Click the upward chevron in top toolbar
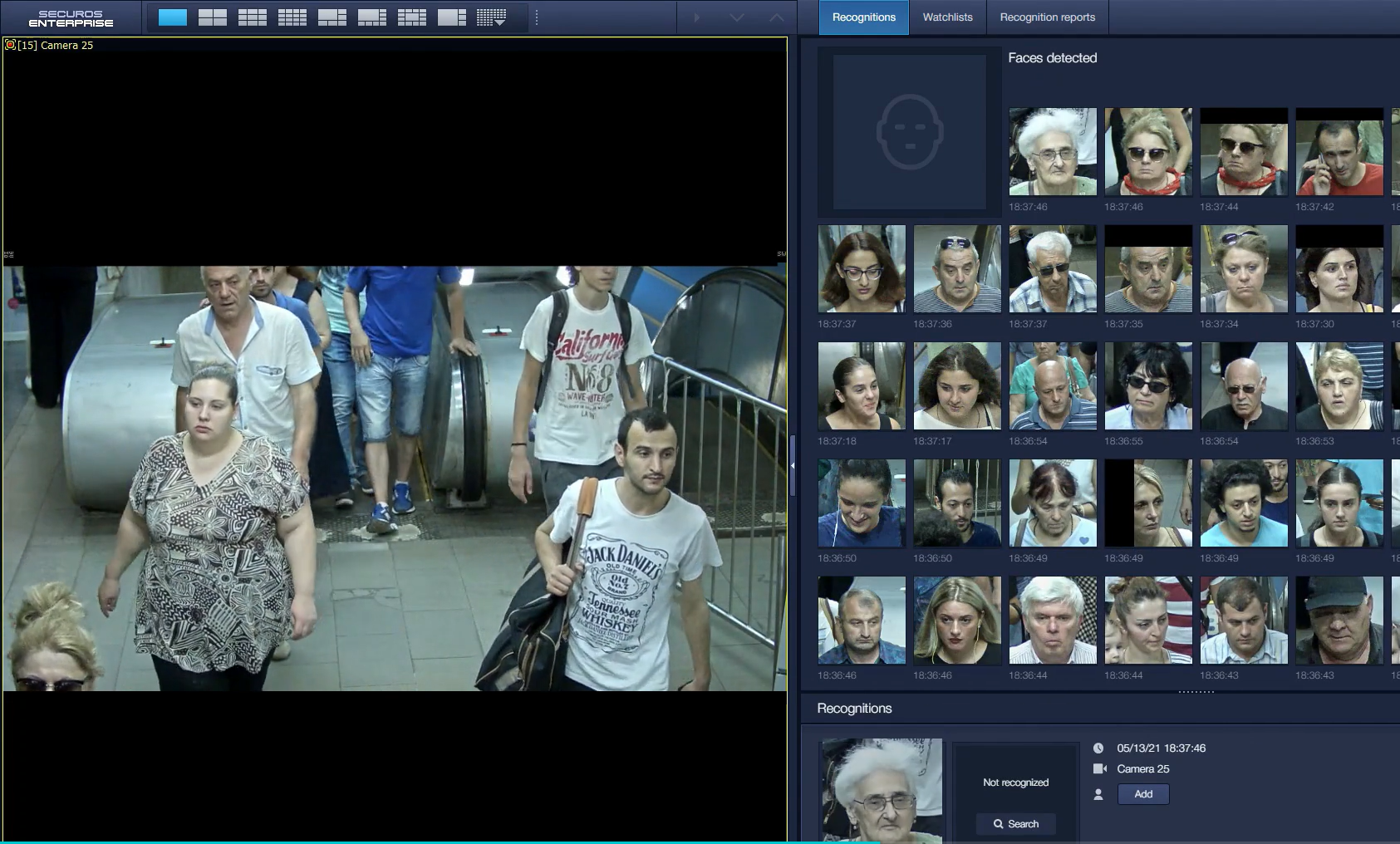Viewport: 1400px width, 844px height. coord(776,17)
